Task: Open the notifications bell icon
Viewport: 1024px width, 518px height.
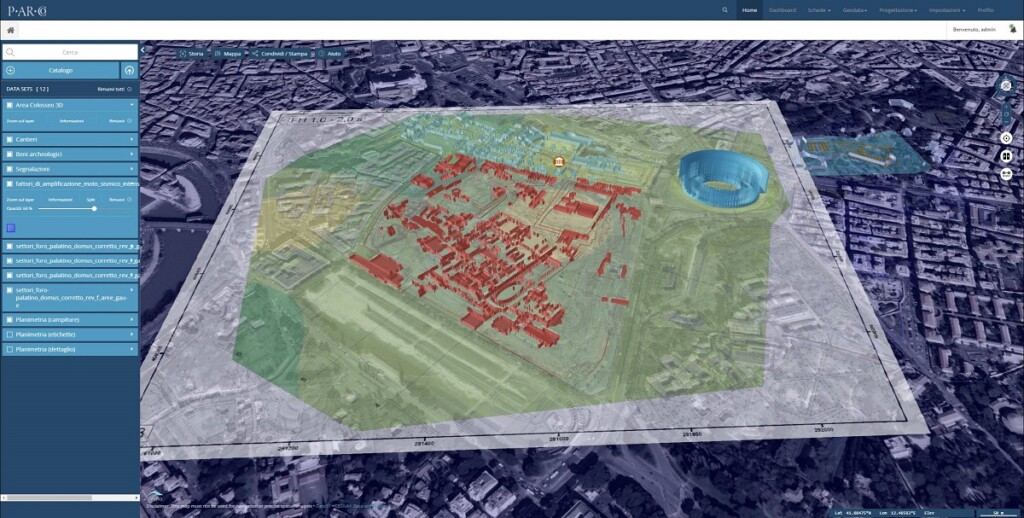Action: (1012, 29)
